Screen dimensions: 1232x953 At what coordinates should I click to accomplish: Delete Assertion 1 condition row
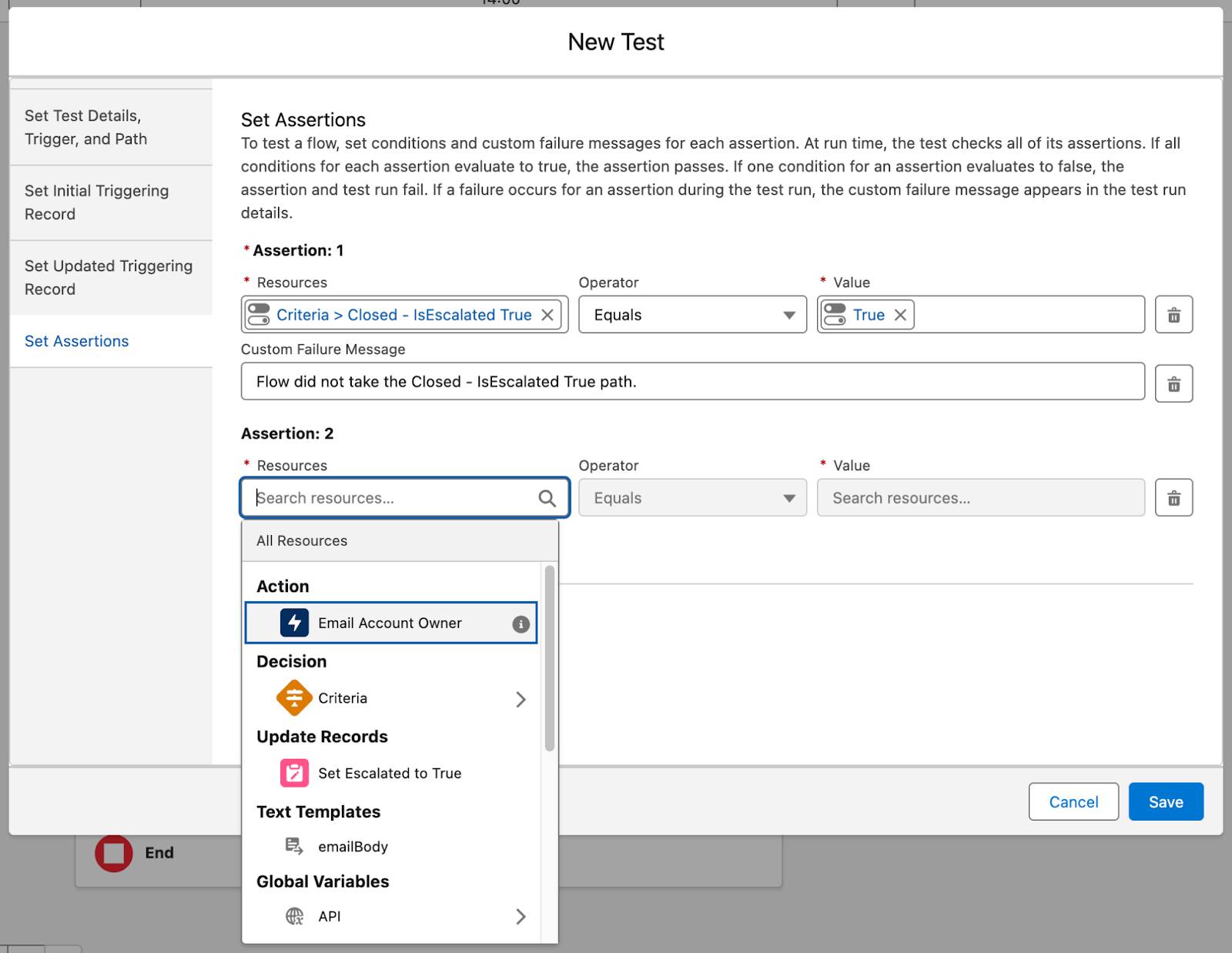(x=1173, y=315)
